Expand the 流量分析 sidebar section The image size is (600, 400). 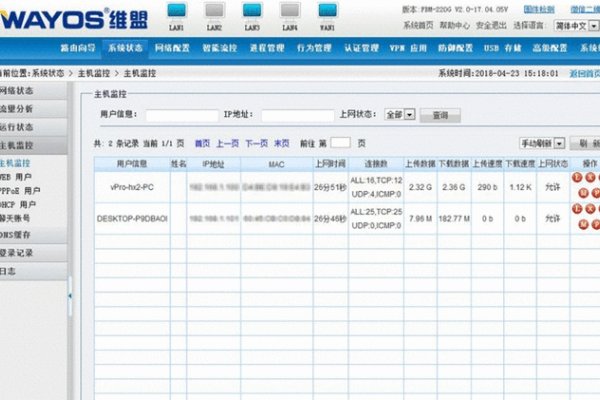click(x=33, y=109)
